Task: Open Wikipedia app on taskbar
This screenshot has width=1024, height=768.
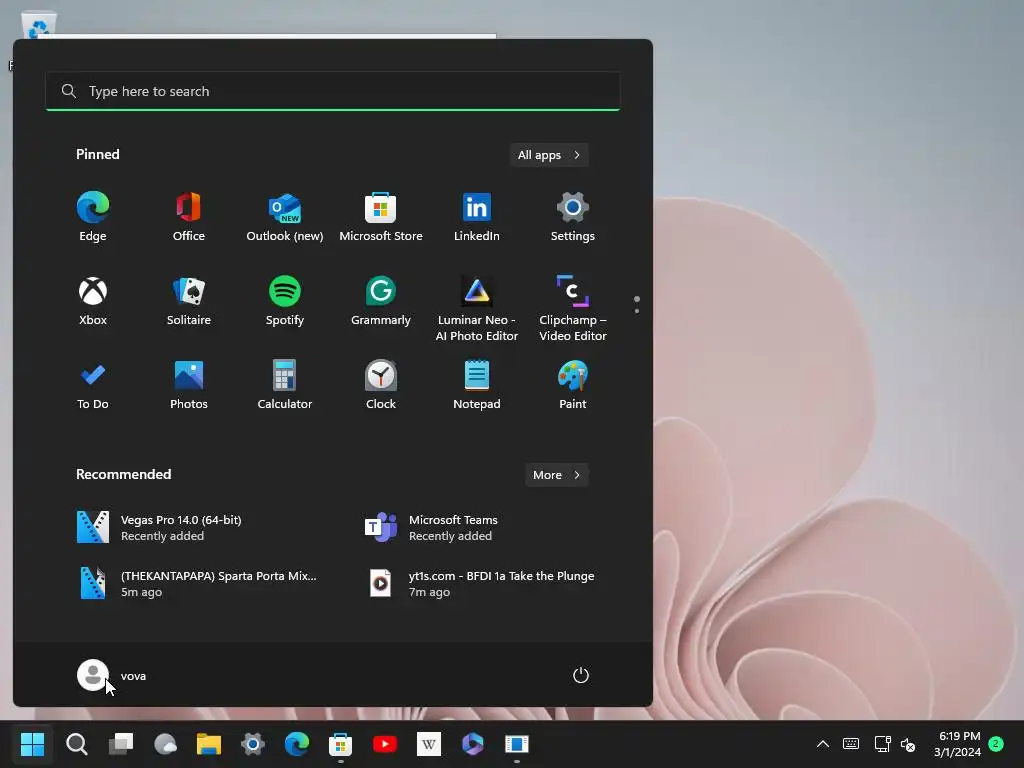Action: click(429, 744)
